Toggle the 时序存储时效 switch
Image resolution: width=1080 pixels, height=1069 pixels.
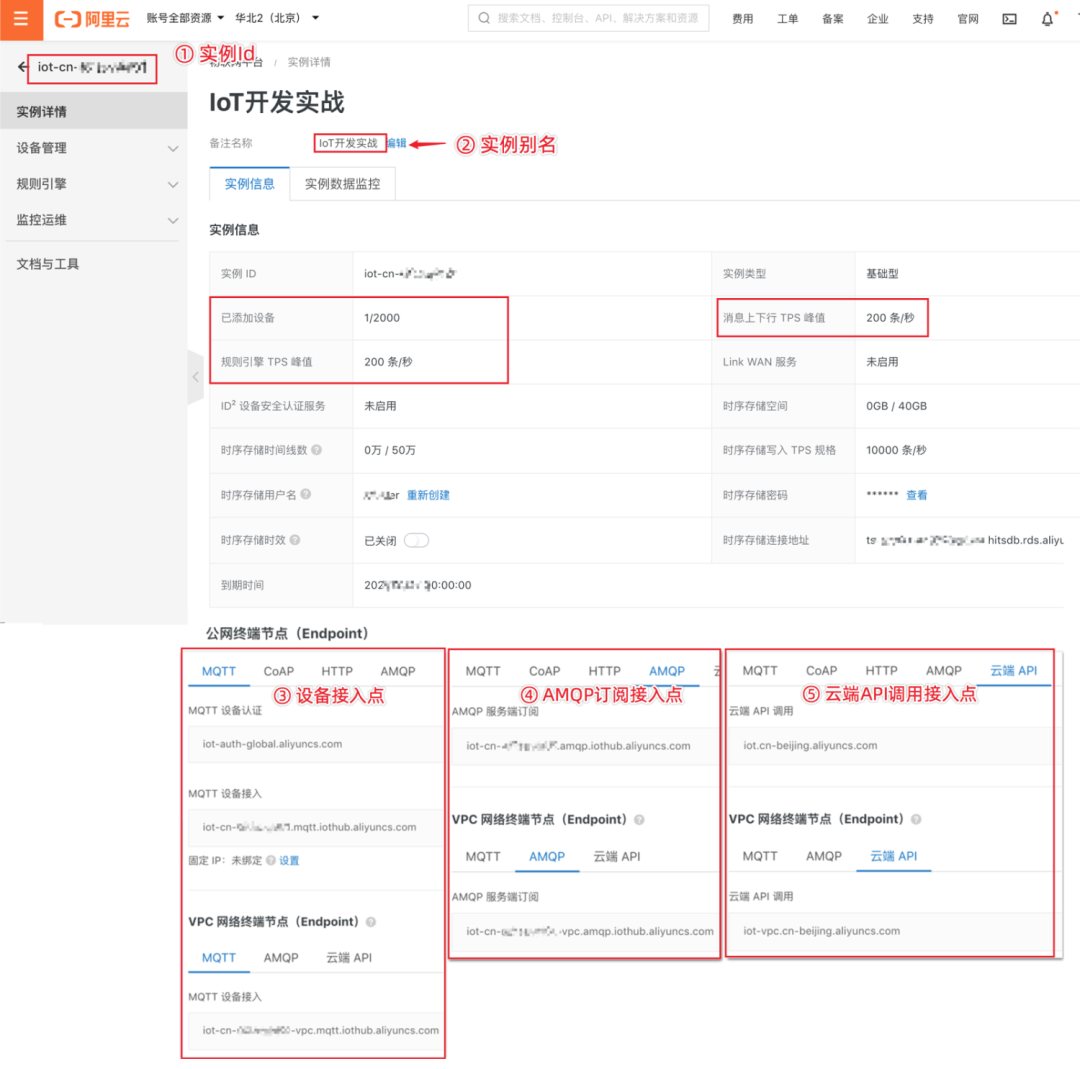click(416, 541)
